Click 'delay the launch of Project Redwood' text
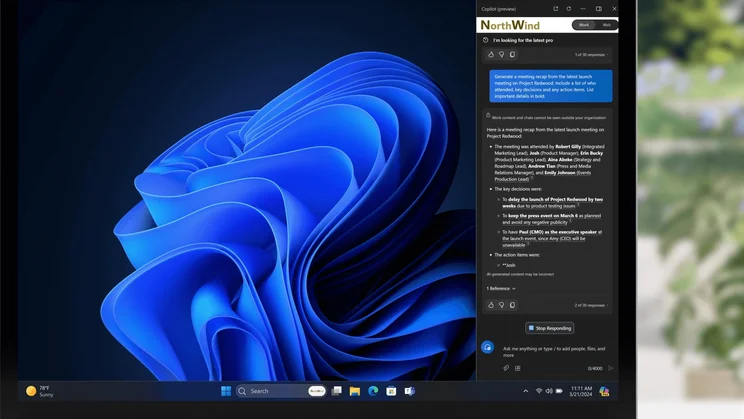The image size is (744, 419). (548, 199)
